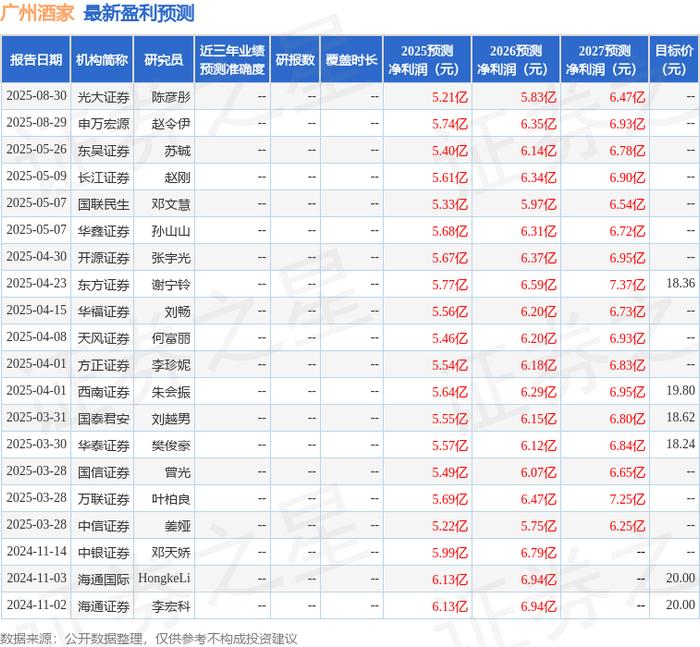Select 万联证券 institution cell

click(104, 499)
